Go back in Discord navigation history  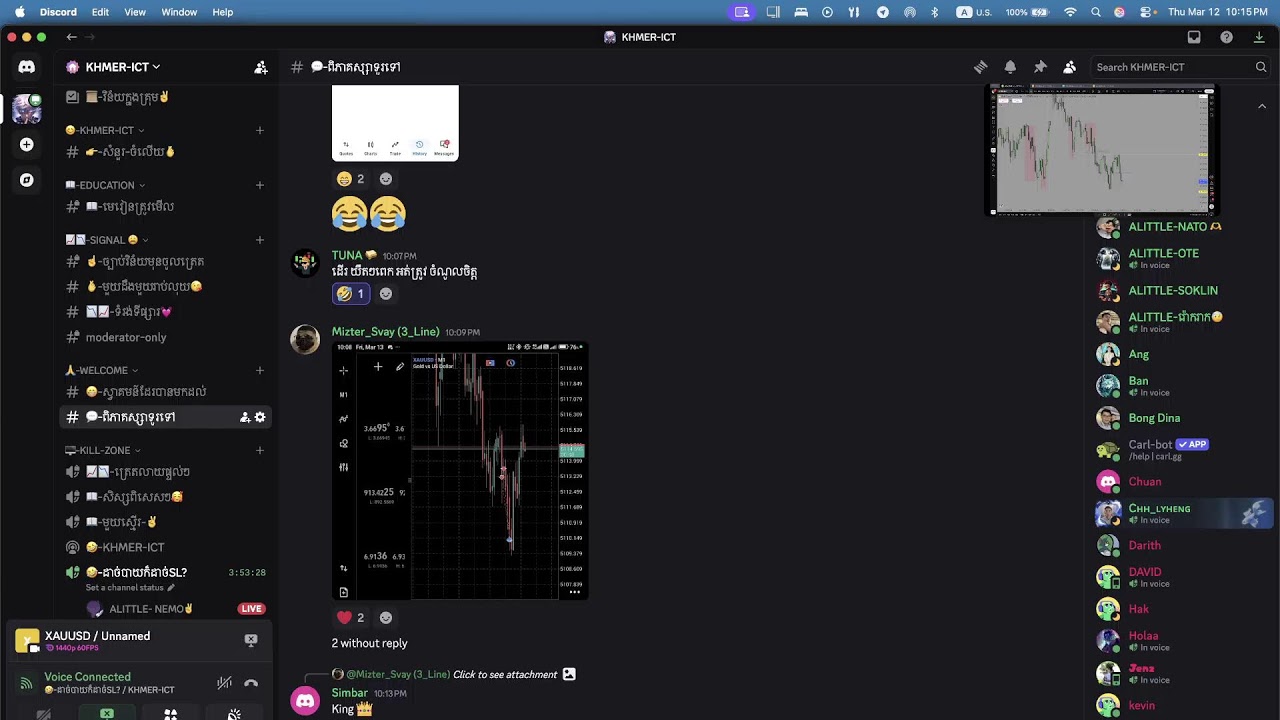72,37
